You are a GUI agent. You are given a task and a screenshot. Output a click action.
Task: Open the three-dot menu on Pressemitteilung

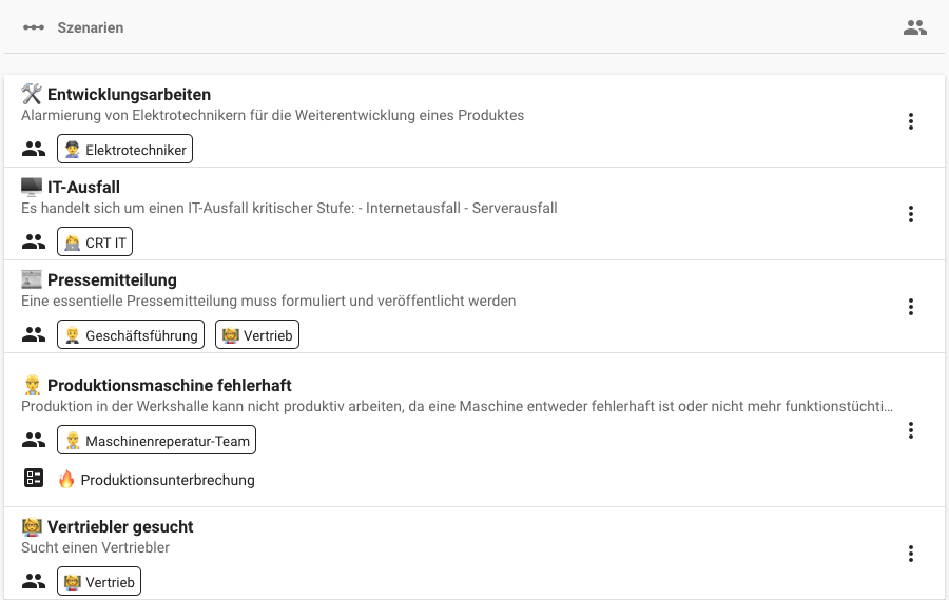(x=911, y=307)
